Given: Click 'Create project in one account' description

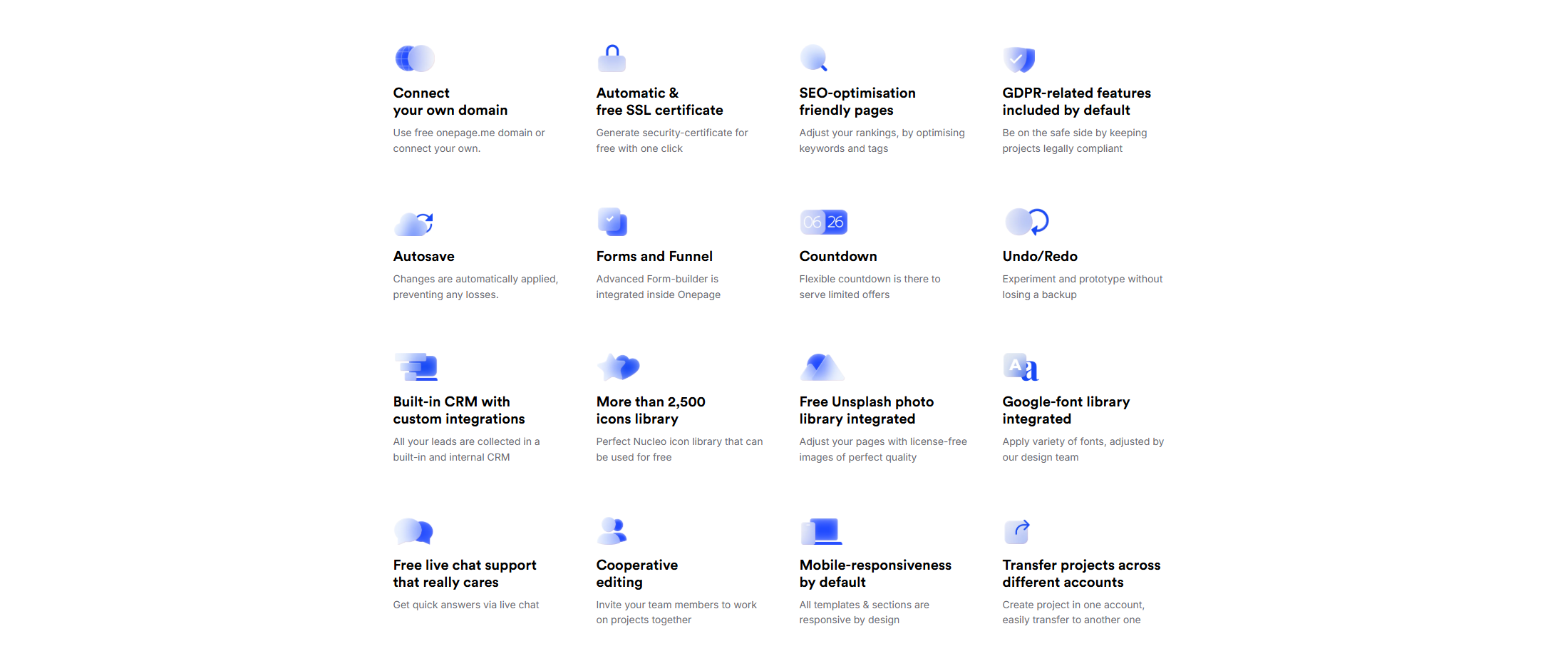Looking at the screenshot, I should 1073,613.
